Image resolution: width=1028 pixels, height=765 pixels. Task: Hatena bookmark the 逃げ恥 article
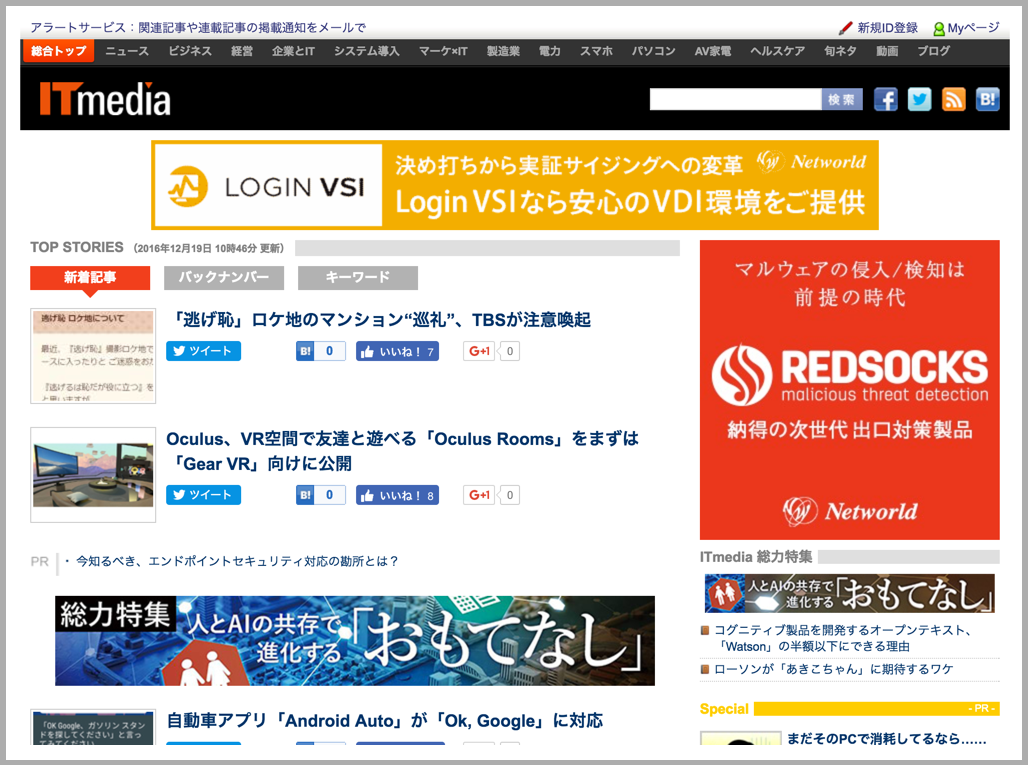pos(321,351)
